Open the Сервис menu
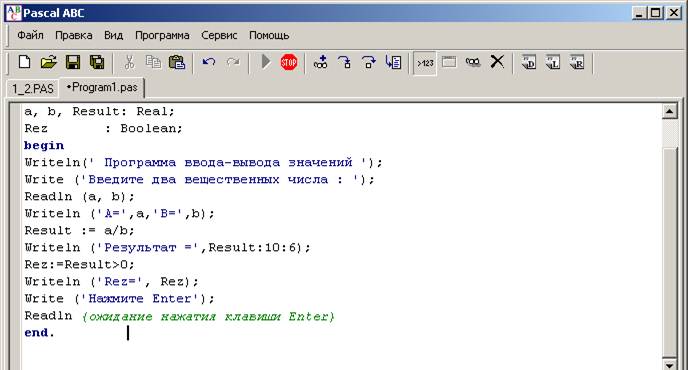This screenshot has height=370, width=688. pyautogui.click(x=219, y=35)
